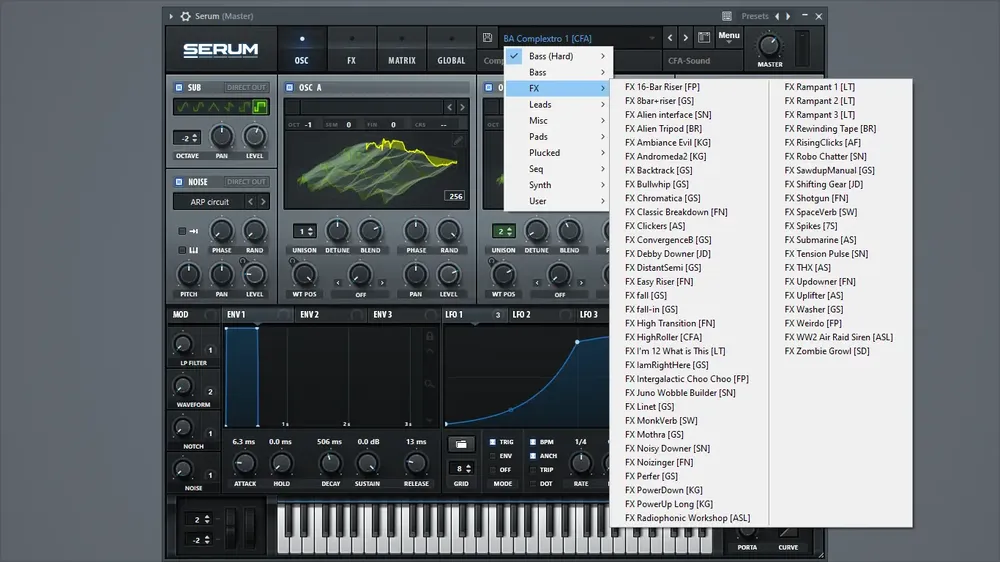Switch to the MATRIX tab

pyautogui.click(x=402, y=60)
